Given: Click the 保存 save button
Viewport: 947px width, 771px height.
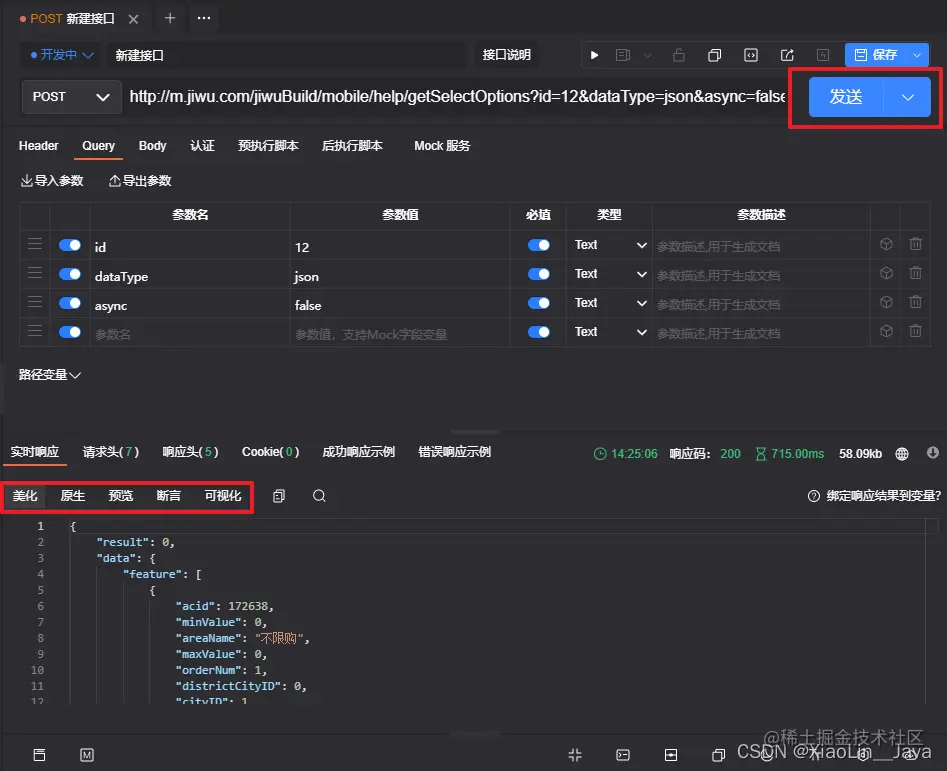Looking at the screenshot, I should click(876, 55).
